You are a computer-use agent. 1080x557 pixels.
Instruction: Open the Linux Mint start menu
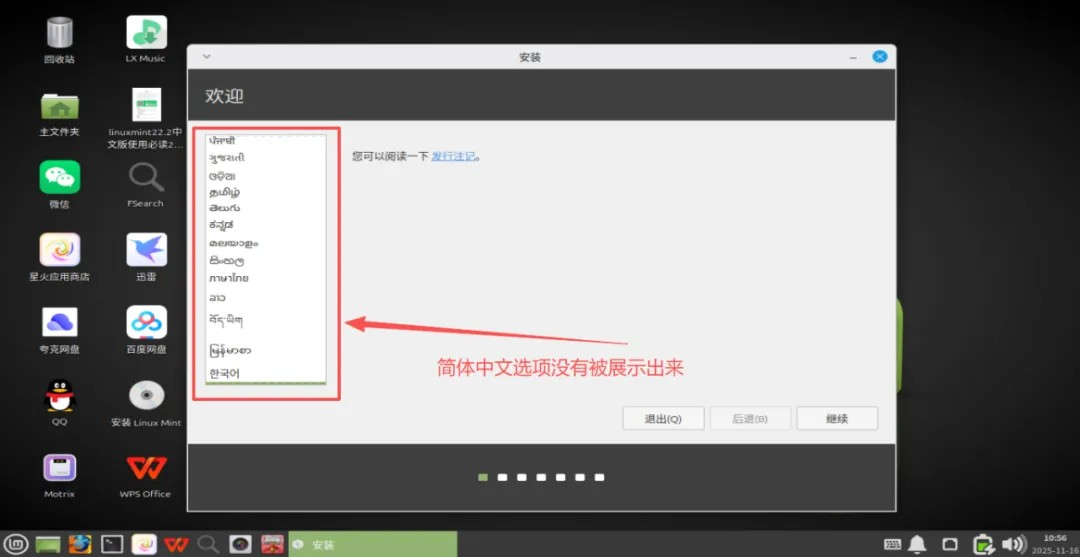pyautogui.click(x=18, y=545)
